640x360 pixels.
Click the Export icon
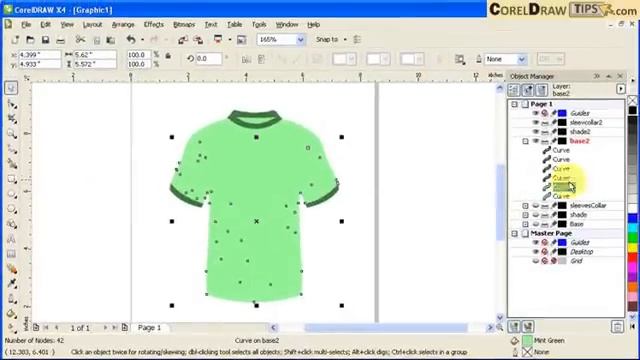(x=198, y=40)
